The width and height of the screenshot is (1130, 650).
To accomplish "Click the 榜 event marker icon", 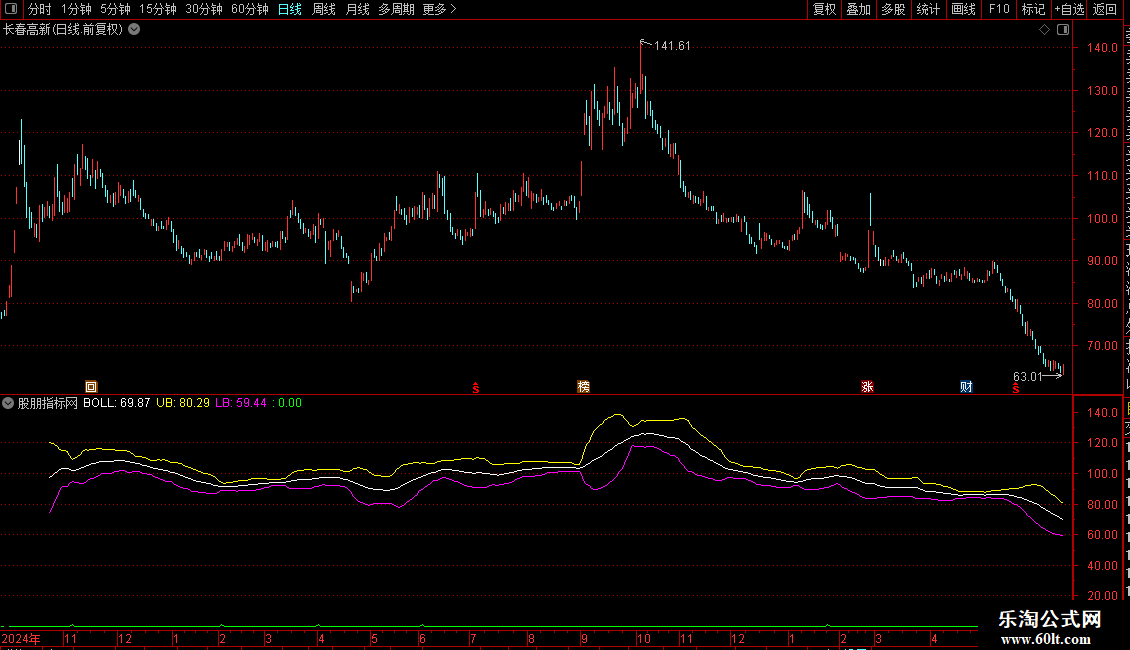I will (x=584, y=387).
